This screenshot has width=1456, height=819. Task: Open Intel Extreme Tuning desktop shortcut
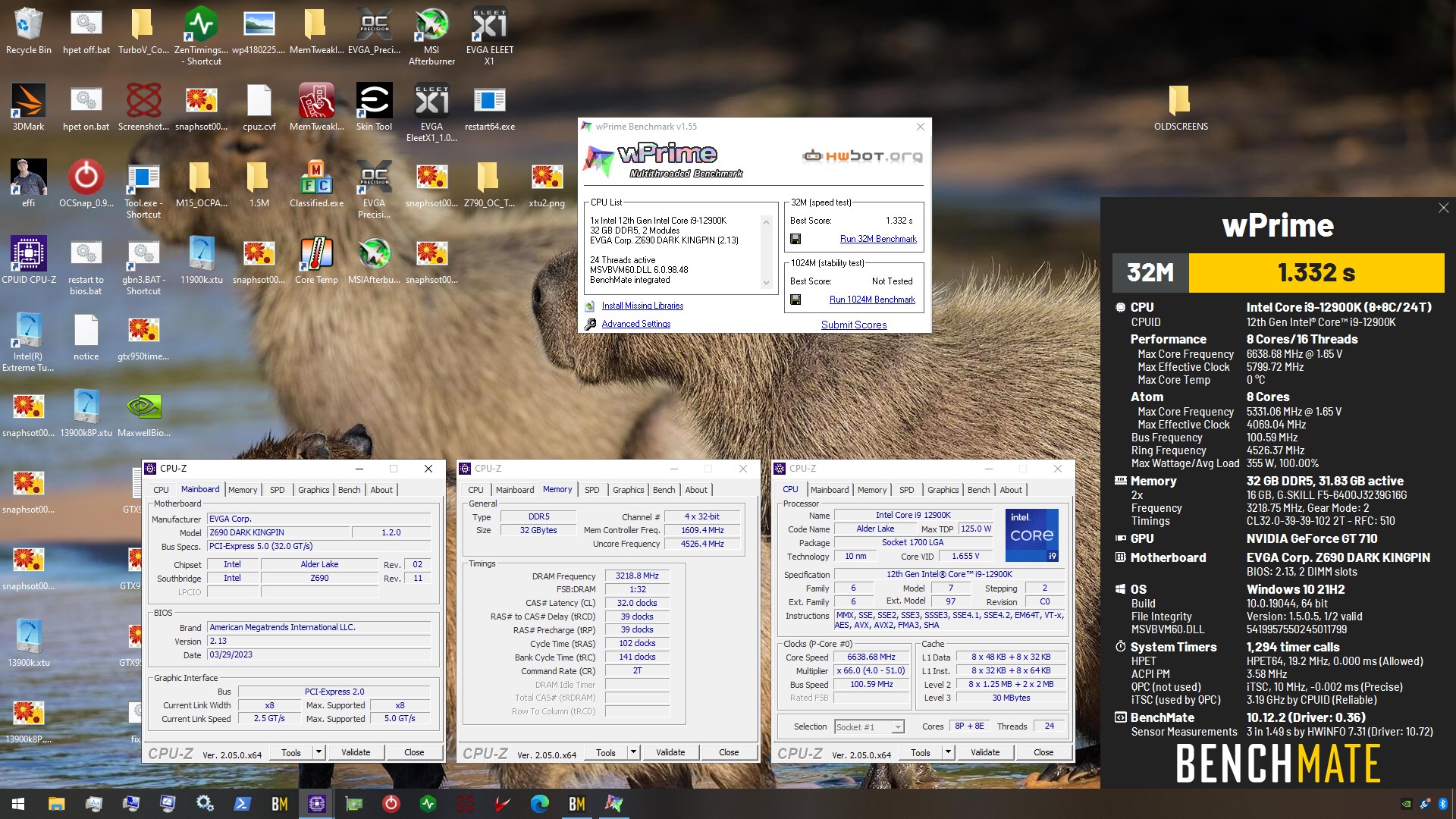[28, 343]
